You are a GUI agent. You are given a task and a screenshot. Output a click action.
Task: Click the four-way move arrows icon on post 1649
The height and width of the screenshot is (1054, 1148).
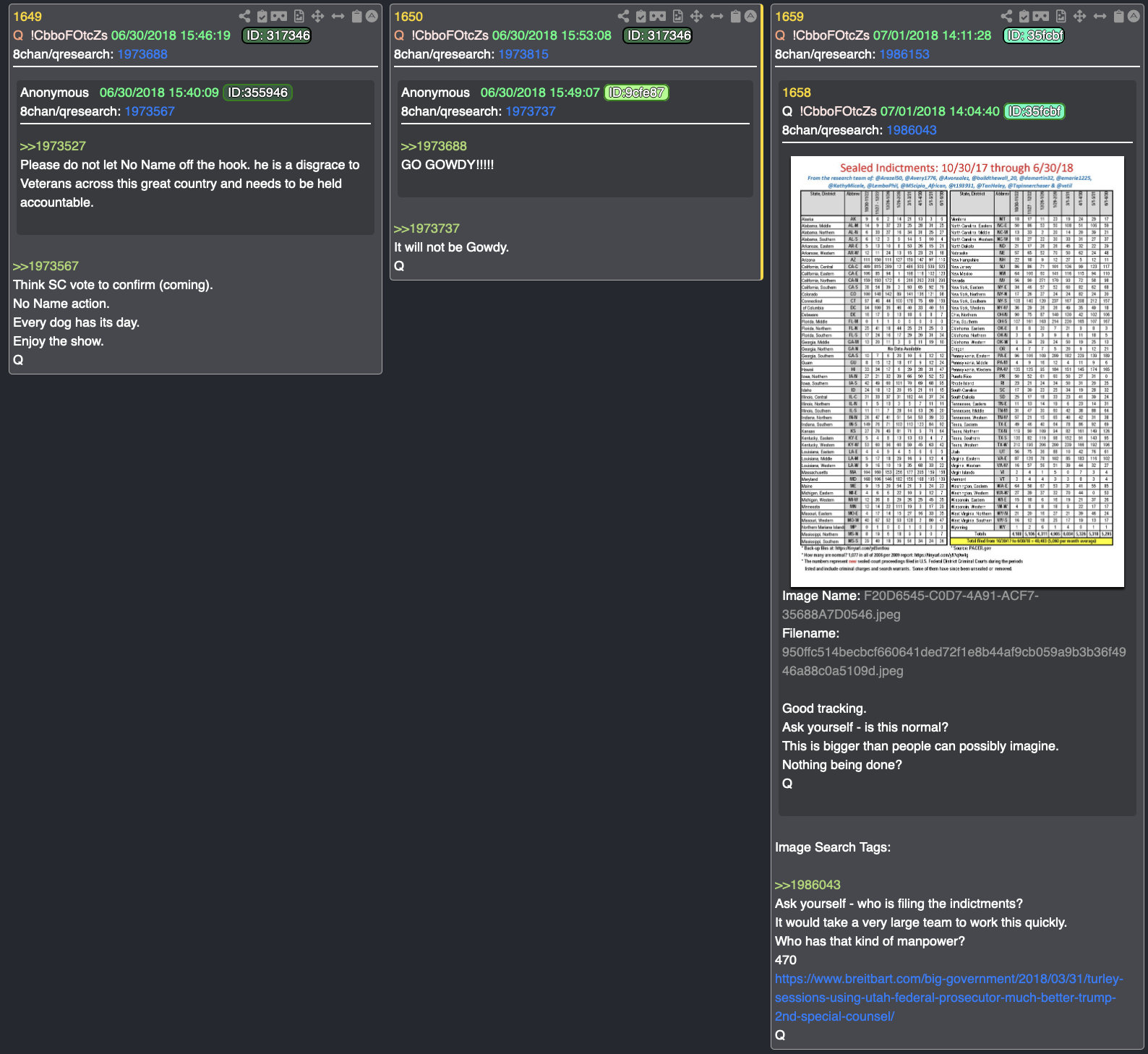(x=317, y=16)
